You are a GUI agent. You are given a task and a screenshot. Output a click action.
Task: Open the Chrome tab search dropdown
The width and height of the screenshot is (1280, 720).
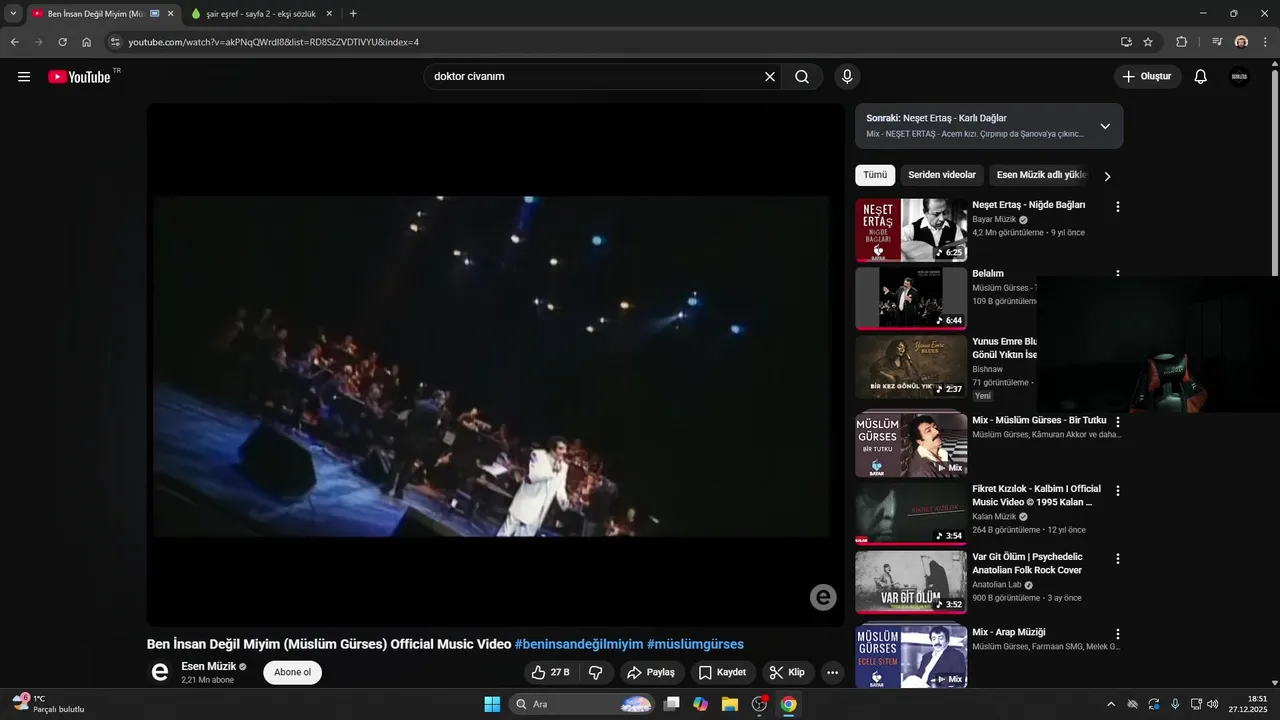[x=13, y=14]
